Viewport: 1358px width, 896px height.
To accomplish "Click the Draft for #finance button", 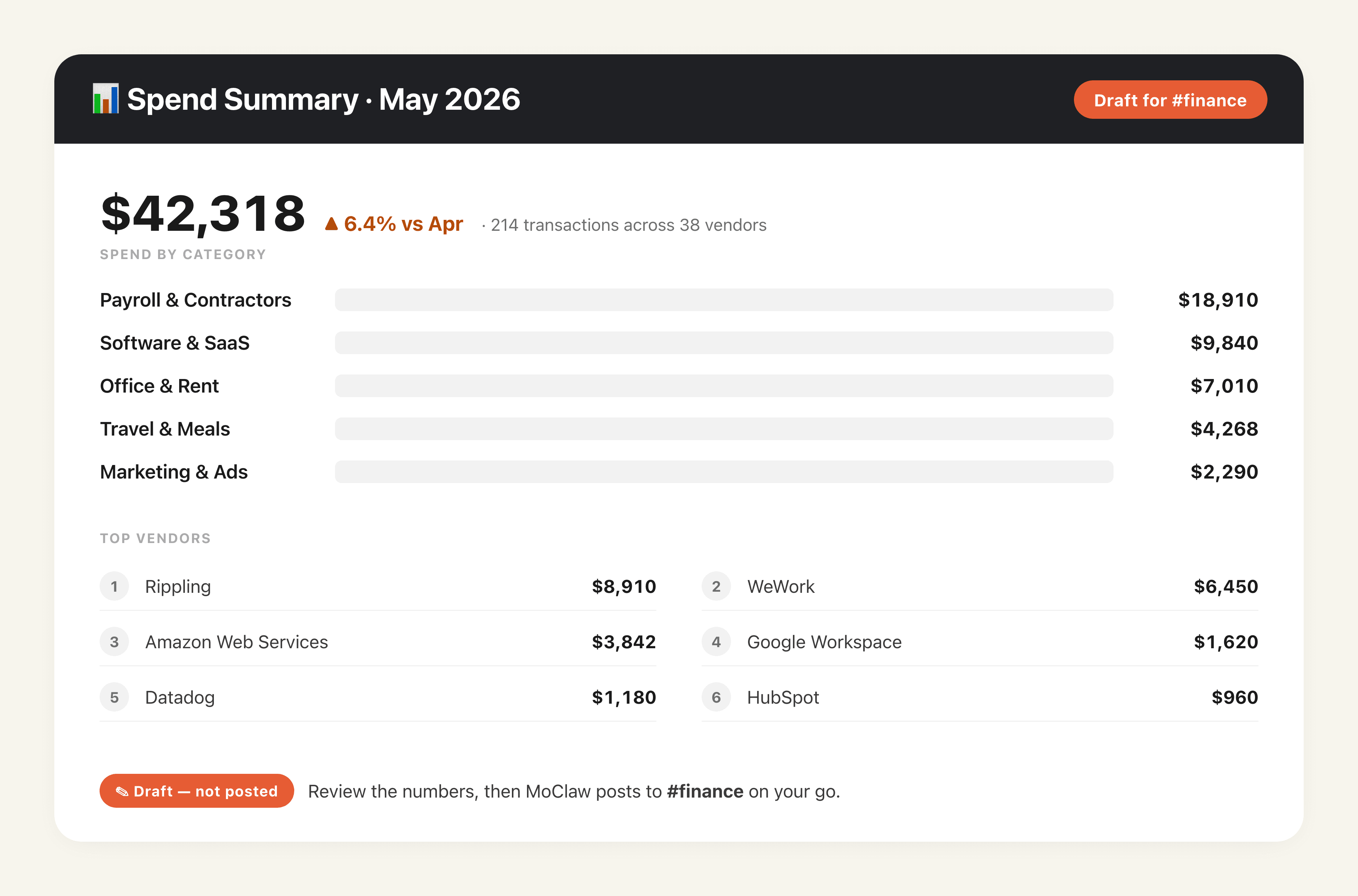I will [1170, 100].
